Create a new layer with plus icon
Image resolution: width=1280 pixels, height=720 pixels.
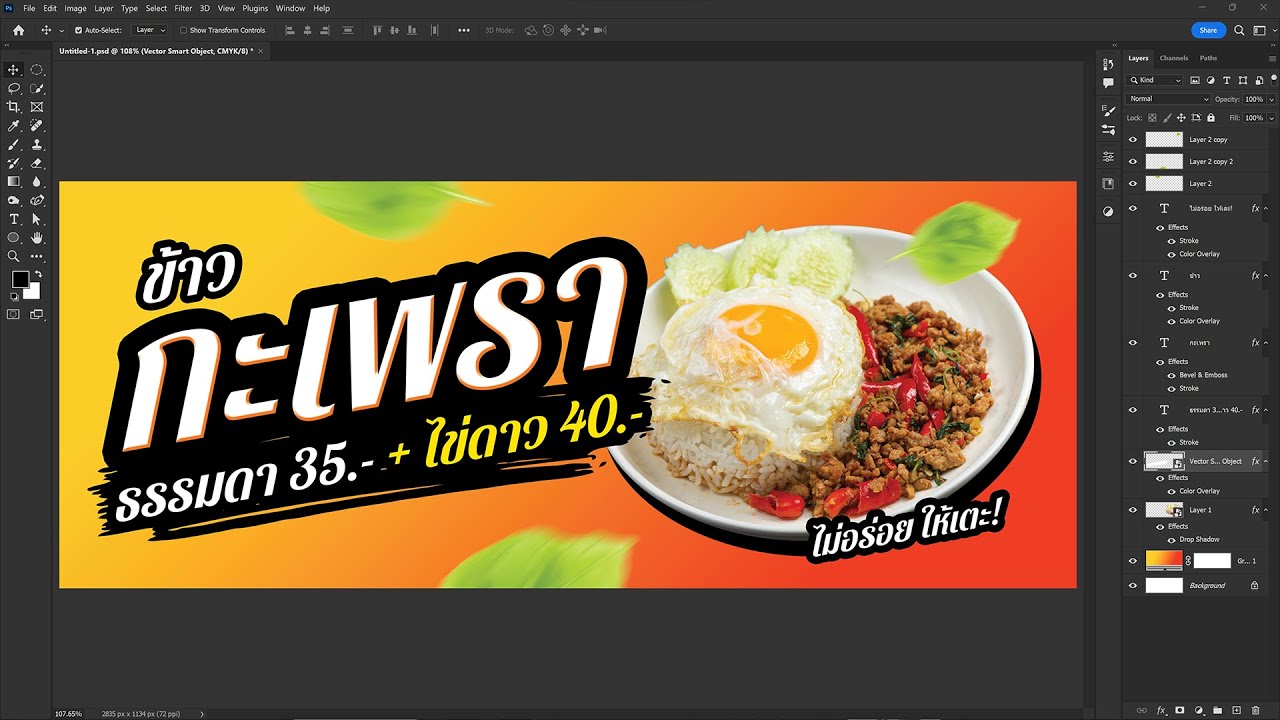click(x=1237, y=710)
